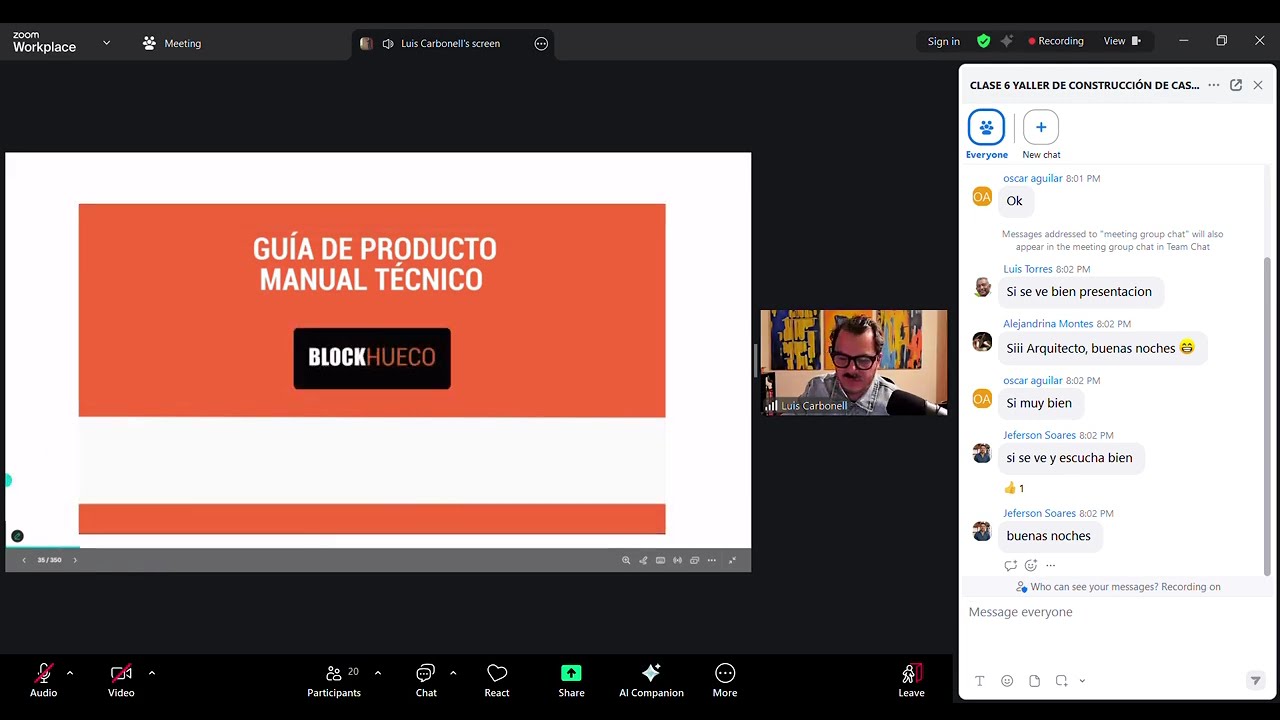Image resolution: width=1280 pixels, height=720 pixels.
Task: Click 'Si se ve bien presentacion' message
Action: pos(1079,292)
